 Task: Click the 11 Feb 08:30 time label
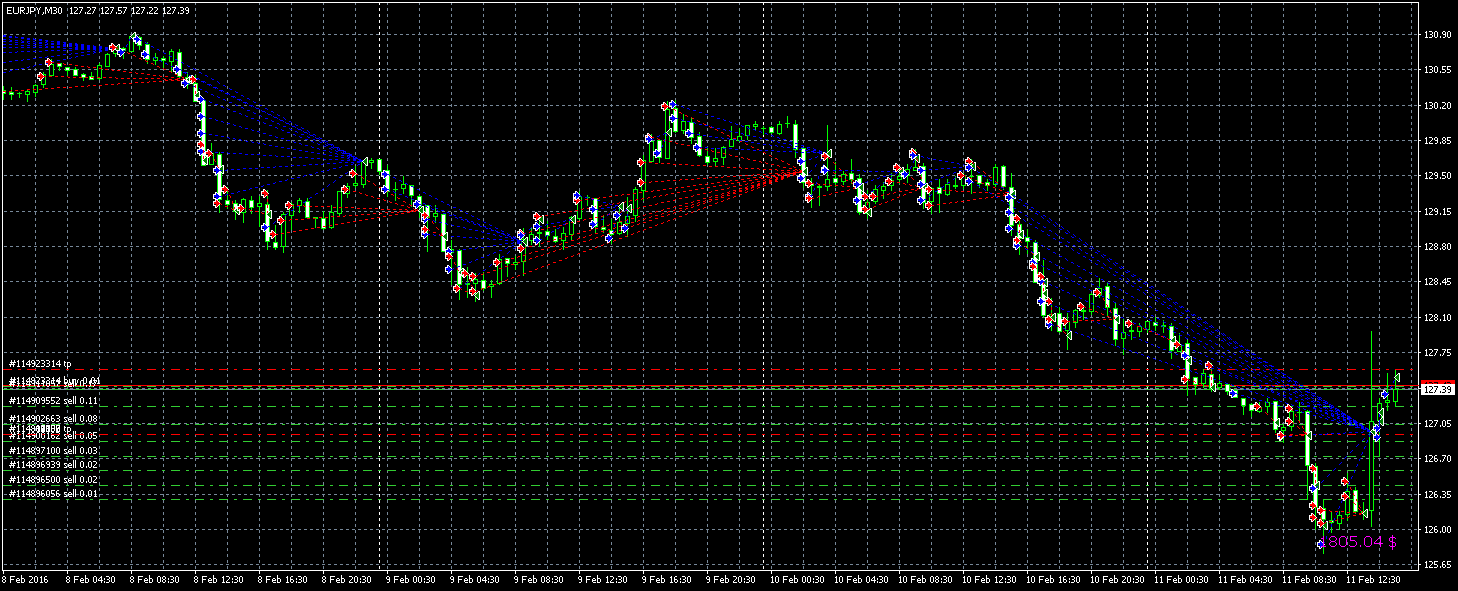1311,579
